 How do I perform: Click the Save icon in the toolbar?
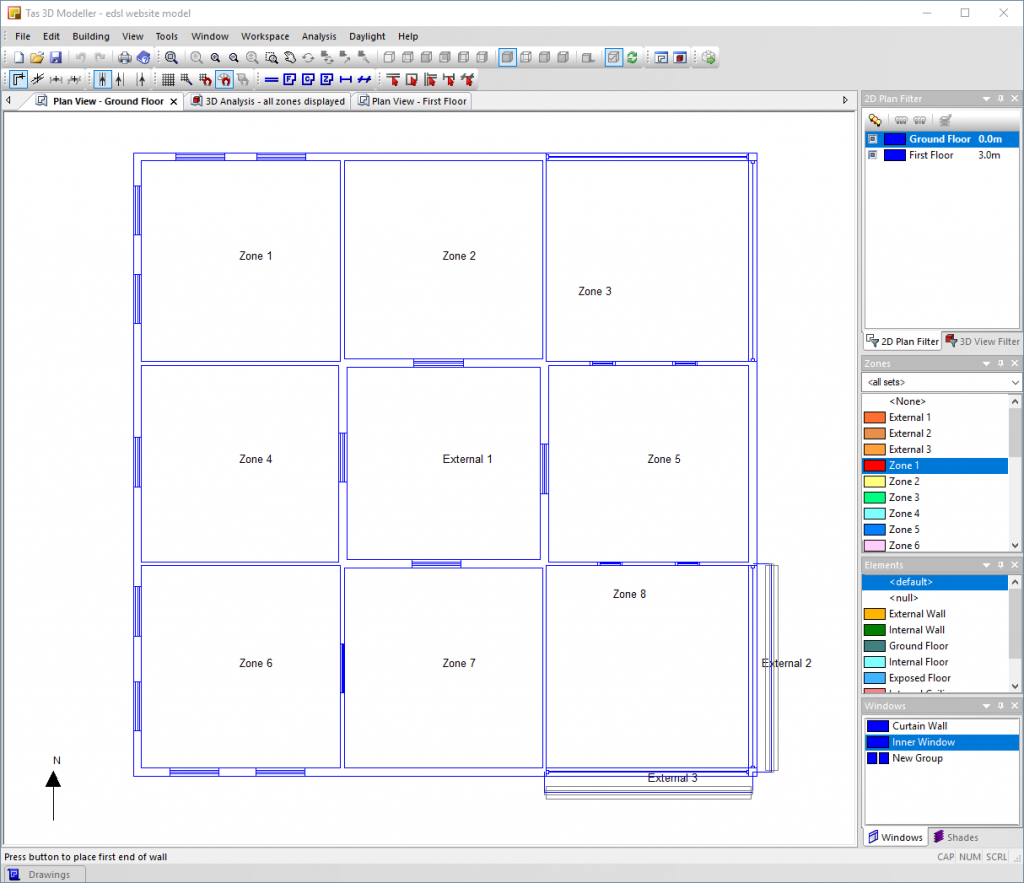coord(57,57)
